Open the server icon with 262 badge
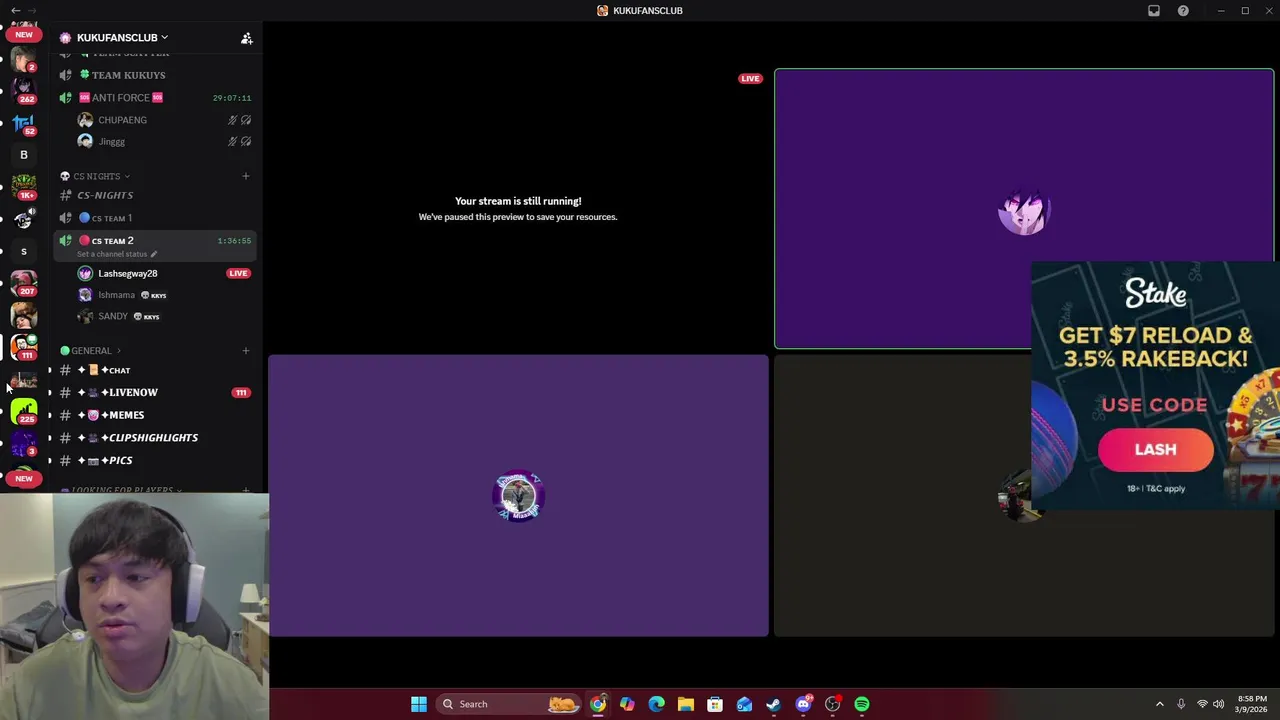 pyautogui.click(x=24, y=90)
